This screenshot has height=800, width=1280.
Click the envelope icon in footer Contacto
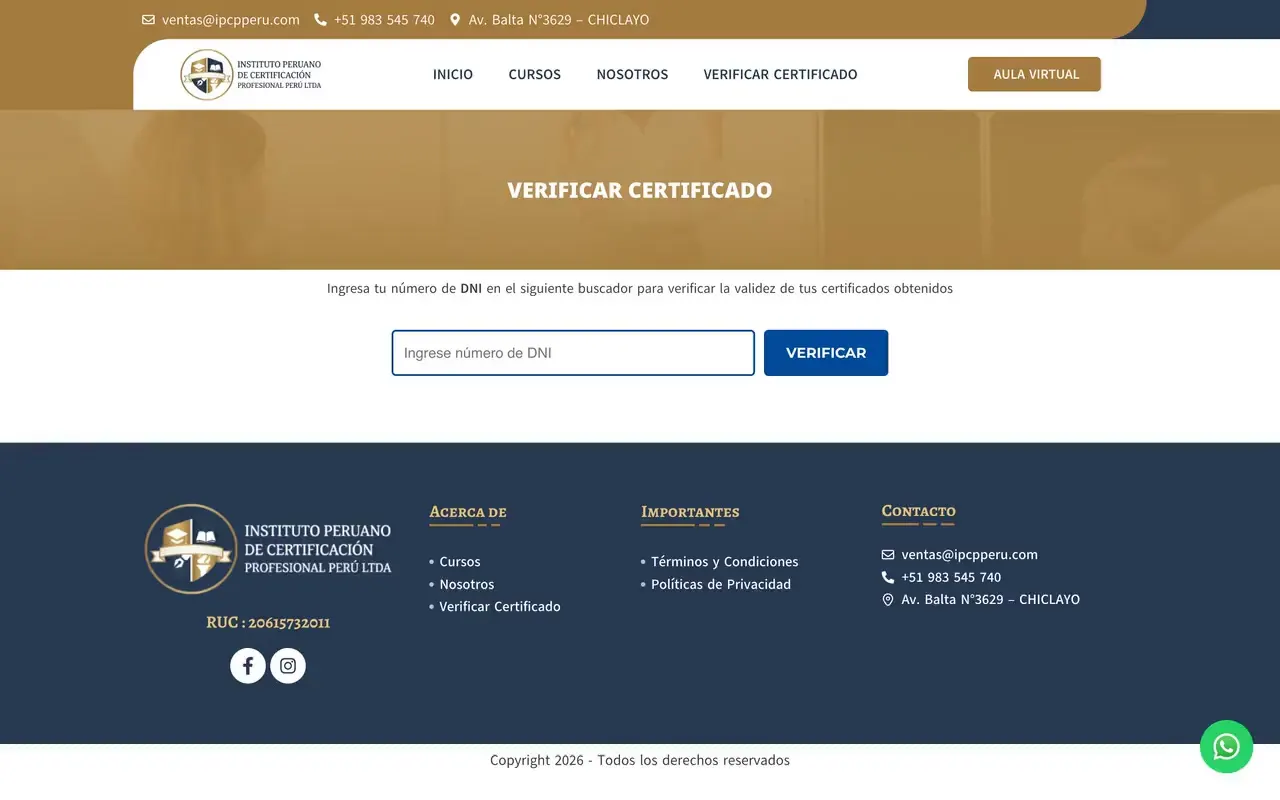(x=888, y=555)
